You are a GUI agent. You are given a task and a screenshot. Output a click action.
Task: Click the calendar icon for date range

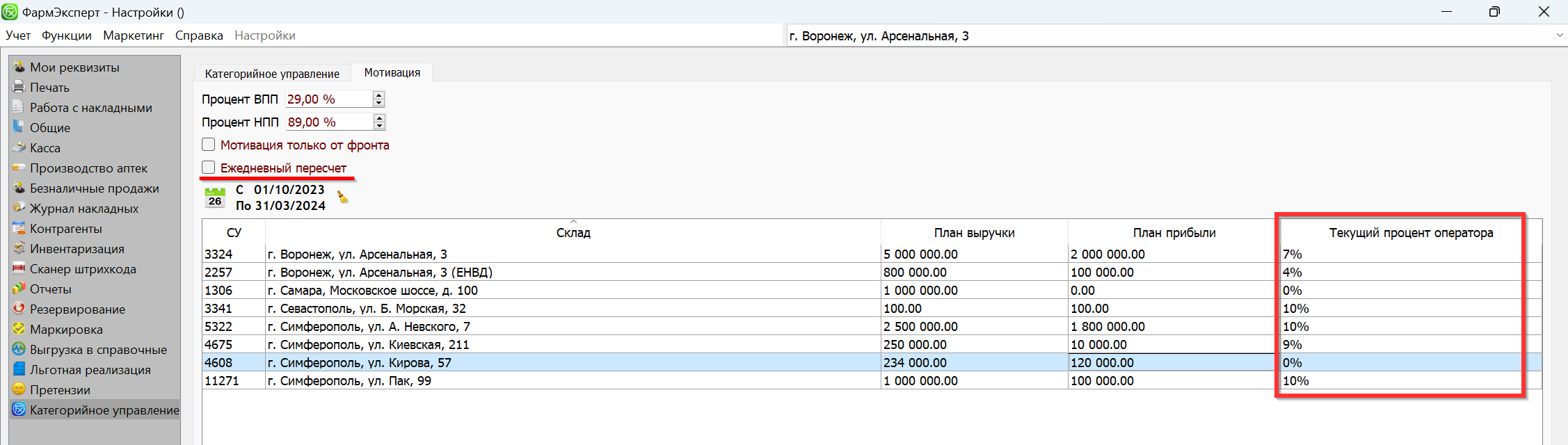click(215, 197)
